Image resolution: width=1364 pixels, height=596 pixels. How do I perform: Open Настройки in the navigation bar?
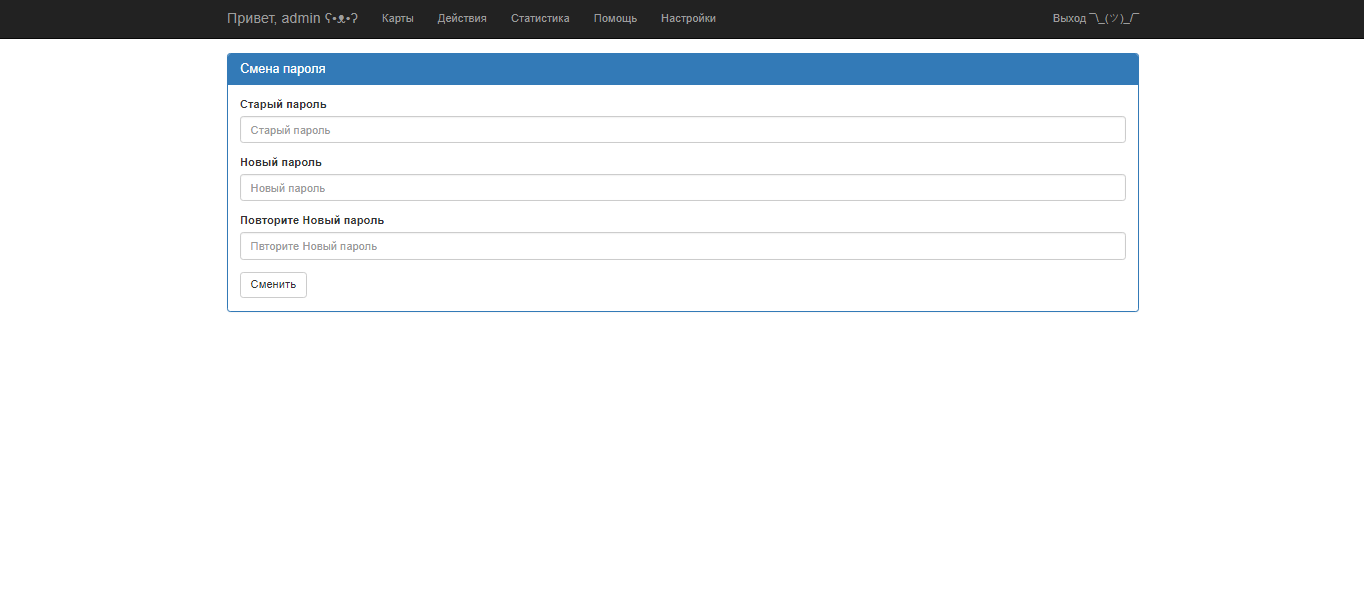pos(688,18)
